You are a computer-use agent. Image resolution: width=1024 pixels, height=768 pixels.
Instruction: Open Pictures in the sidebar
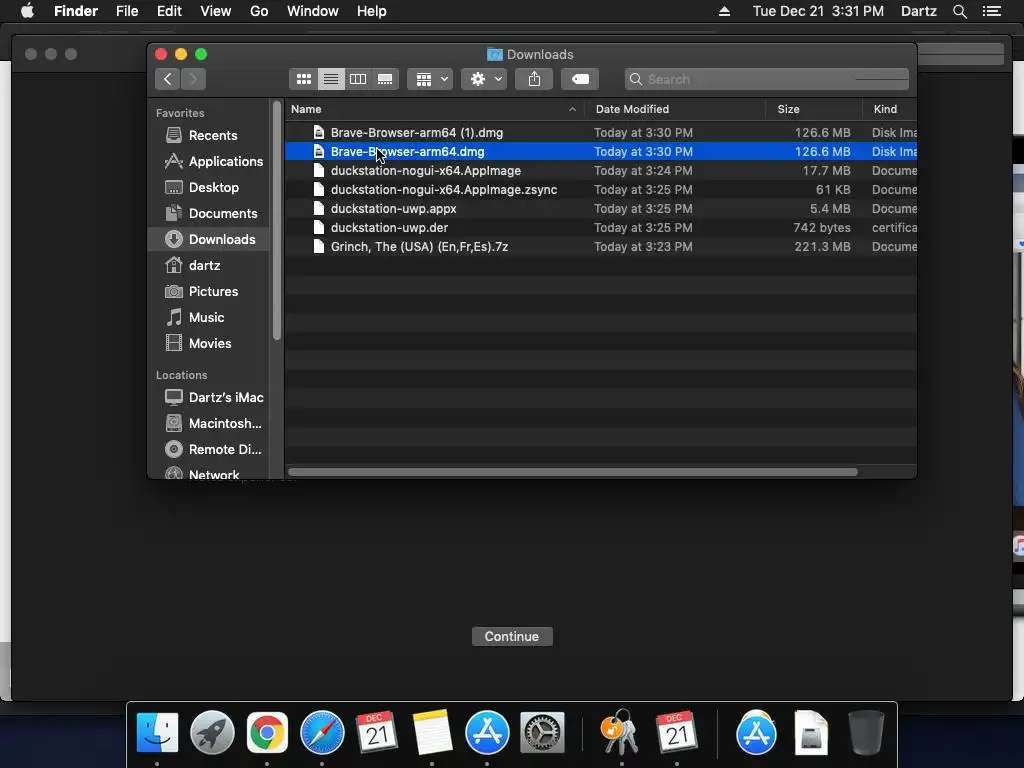(209, 291)
